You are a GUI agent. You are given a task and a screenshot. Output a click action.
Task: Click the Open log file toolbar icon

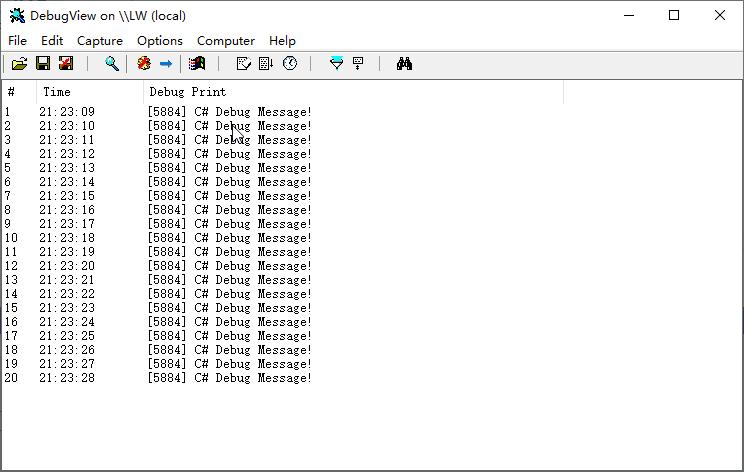[19, 64]
